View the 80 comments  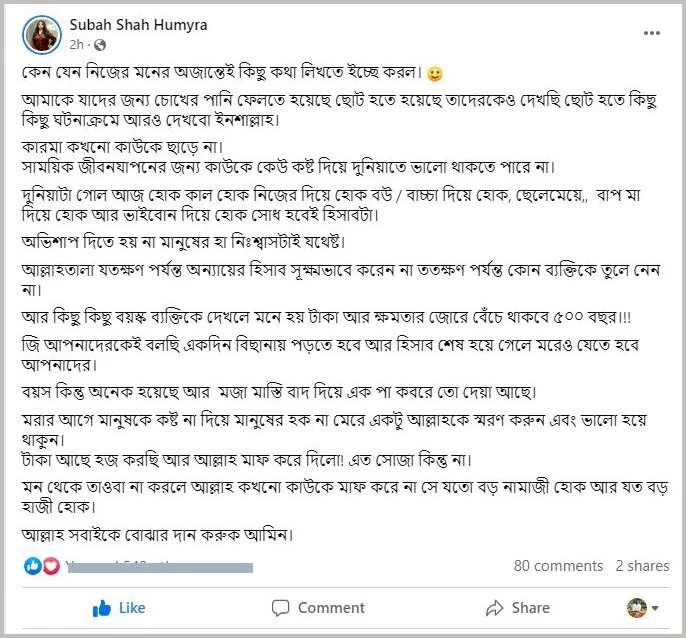(558, 566)
